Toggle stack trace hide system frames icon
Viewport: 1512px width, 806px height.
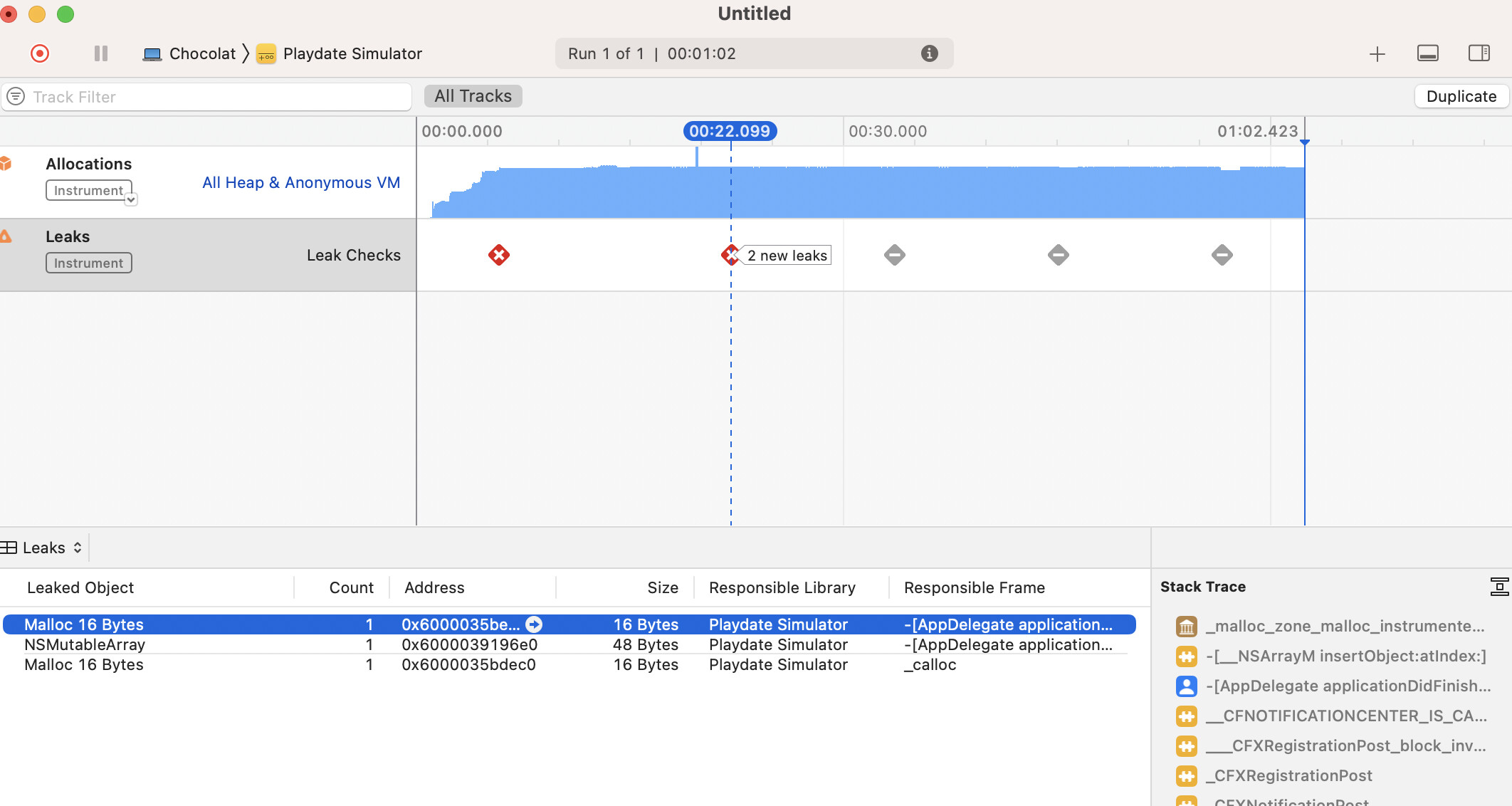(x=1499, y=587)
